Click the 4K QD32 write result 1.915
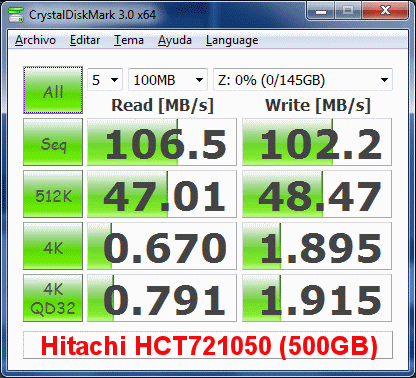The width and height of the screenshot is (416, 378). click(x=317, y=298)
